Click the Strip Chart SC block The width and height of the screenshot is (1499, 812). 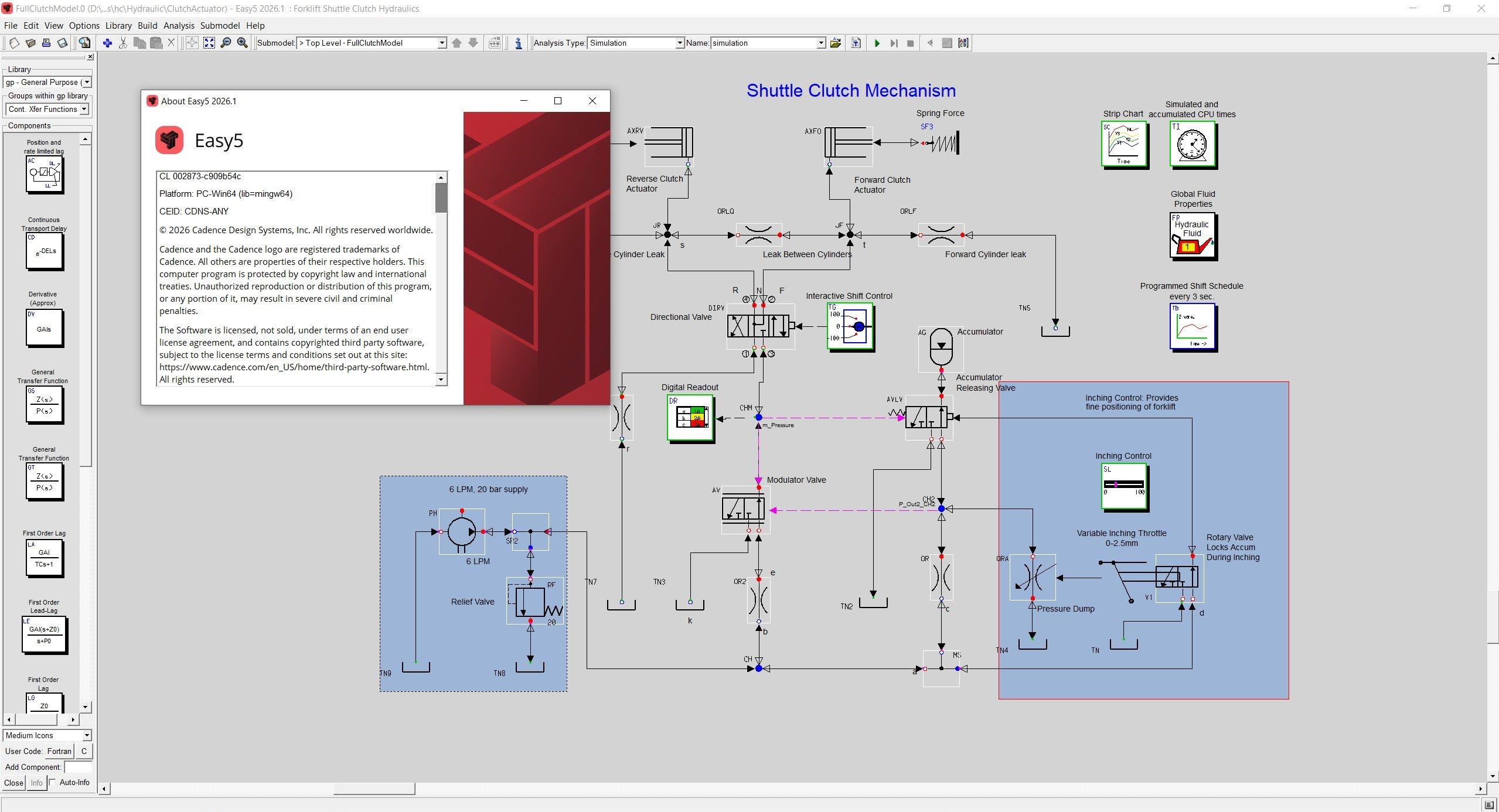pyautogui.click(x=1124, y=145)
